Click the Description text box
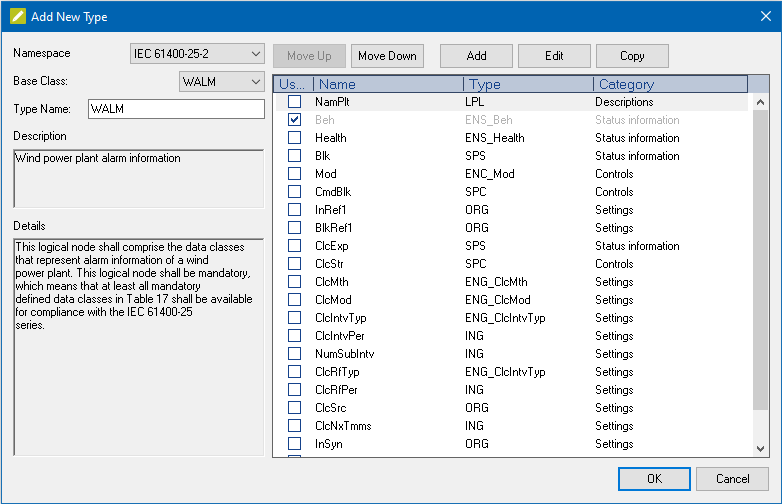The image size is (782, 504). 139,178
